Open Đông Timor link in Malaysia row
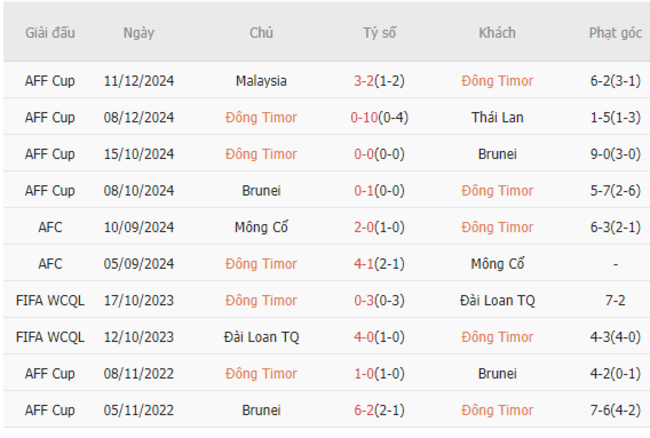 point(497,81)
